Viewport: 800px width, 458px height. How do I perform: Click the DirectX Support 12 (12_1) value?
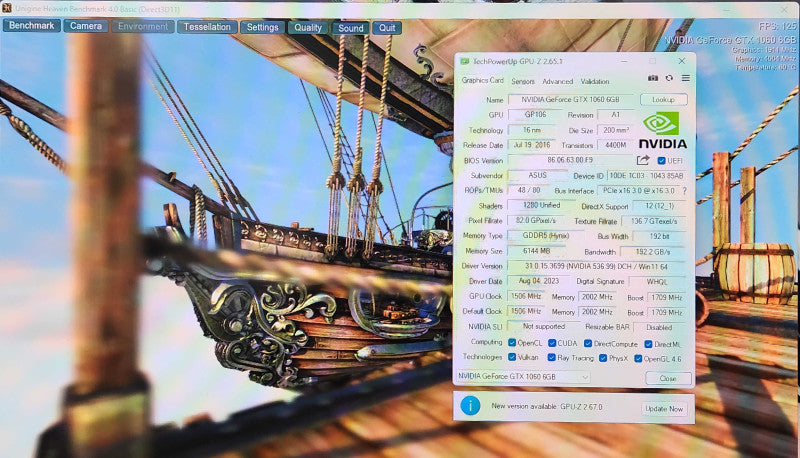(659, 206)
